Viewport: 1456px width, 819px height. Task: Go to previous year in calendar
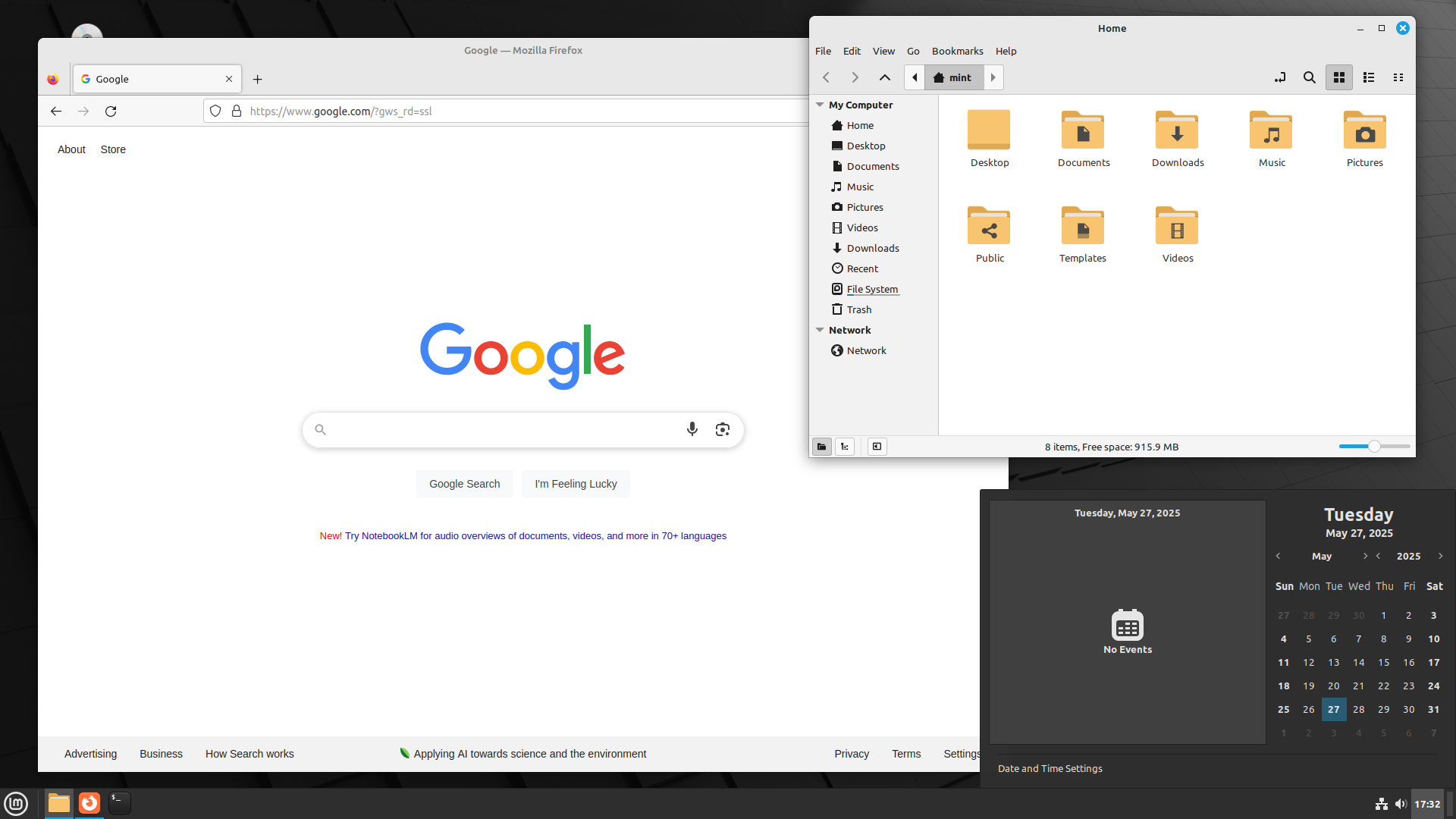(1378, 556)
